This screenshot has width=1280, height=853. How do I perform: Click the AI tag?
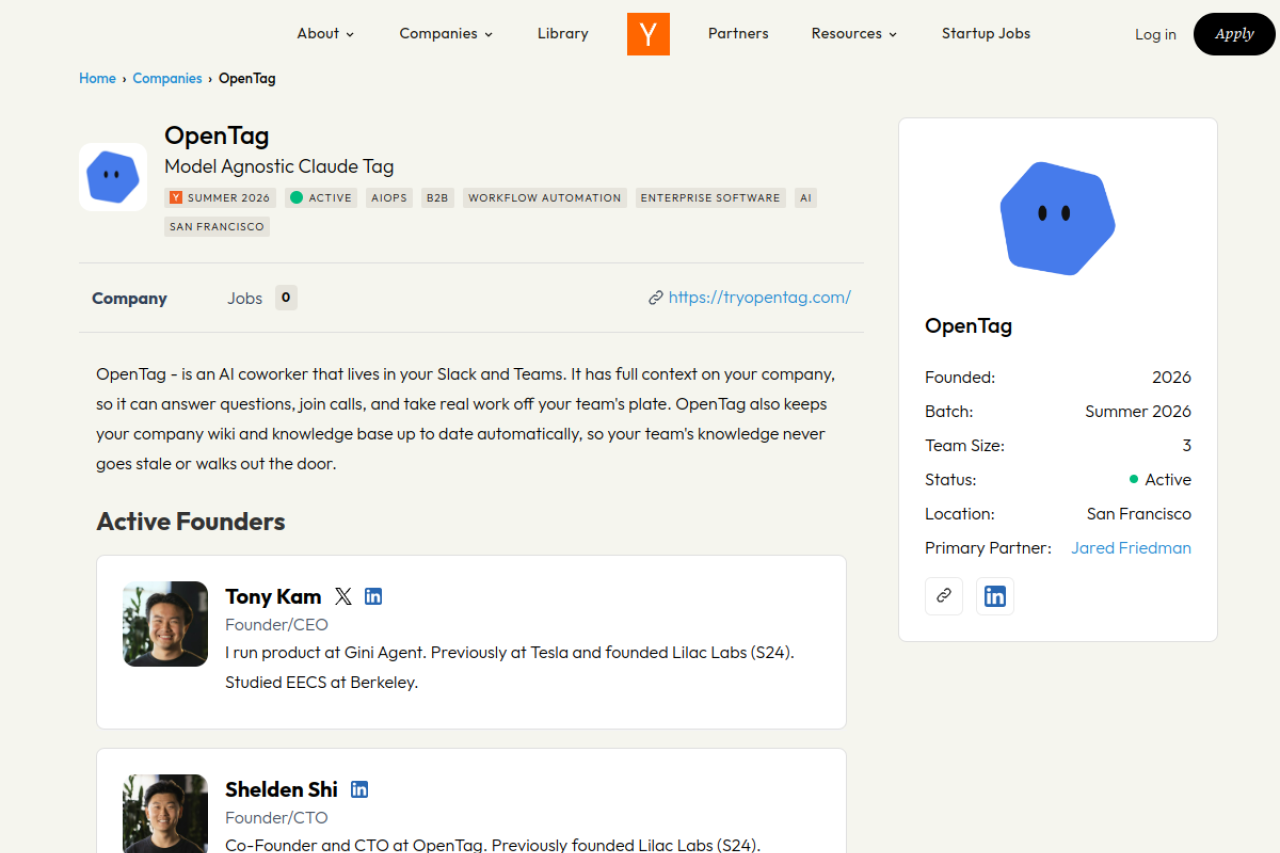coord(805,198)
